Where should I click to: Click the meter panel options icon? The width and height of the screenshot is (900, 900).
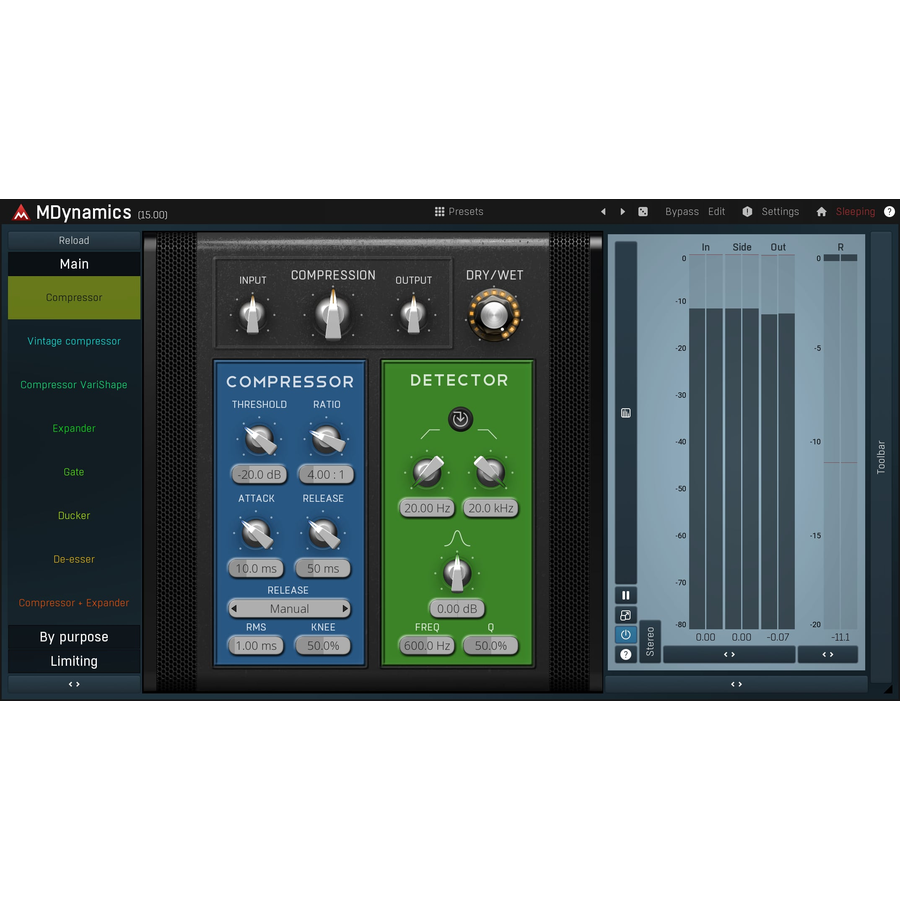pyautogui.click(x=626, y=413)
